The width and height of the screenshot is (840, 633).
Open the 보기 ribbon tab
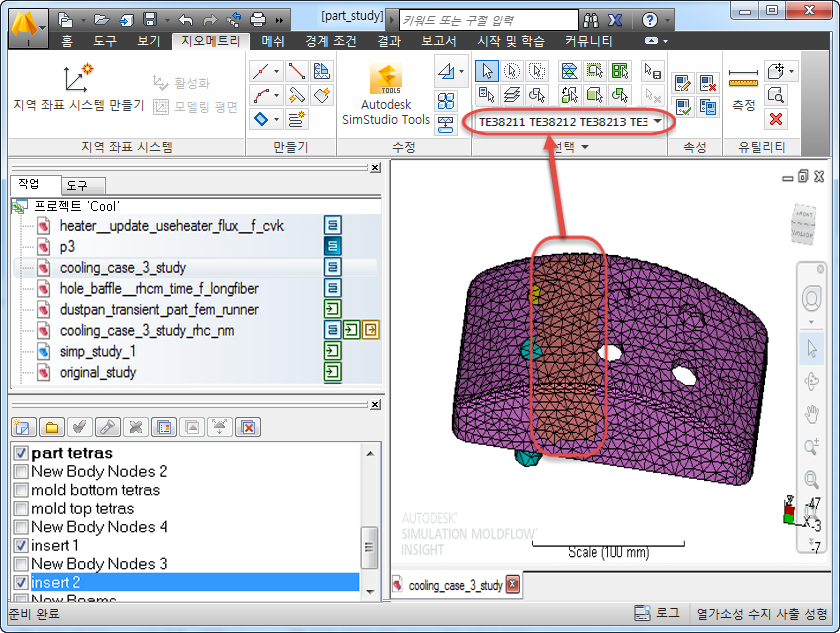click(x=148, y=41)
